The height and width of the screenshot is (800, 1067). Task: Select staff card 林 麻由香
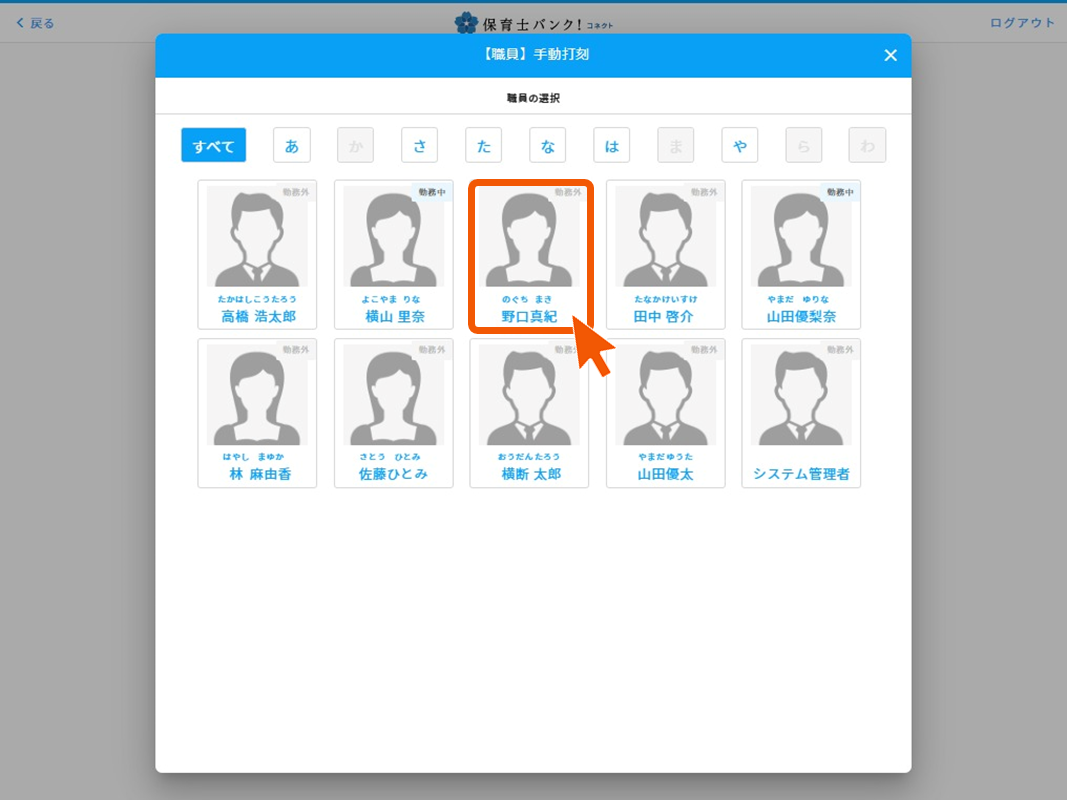[257, 412]
